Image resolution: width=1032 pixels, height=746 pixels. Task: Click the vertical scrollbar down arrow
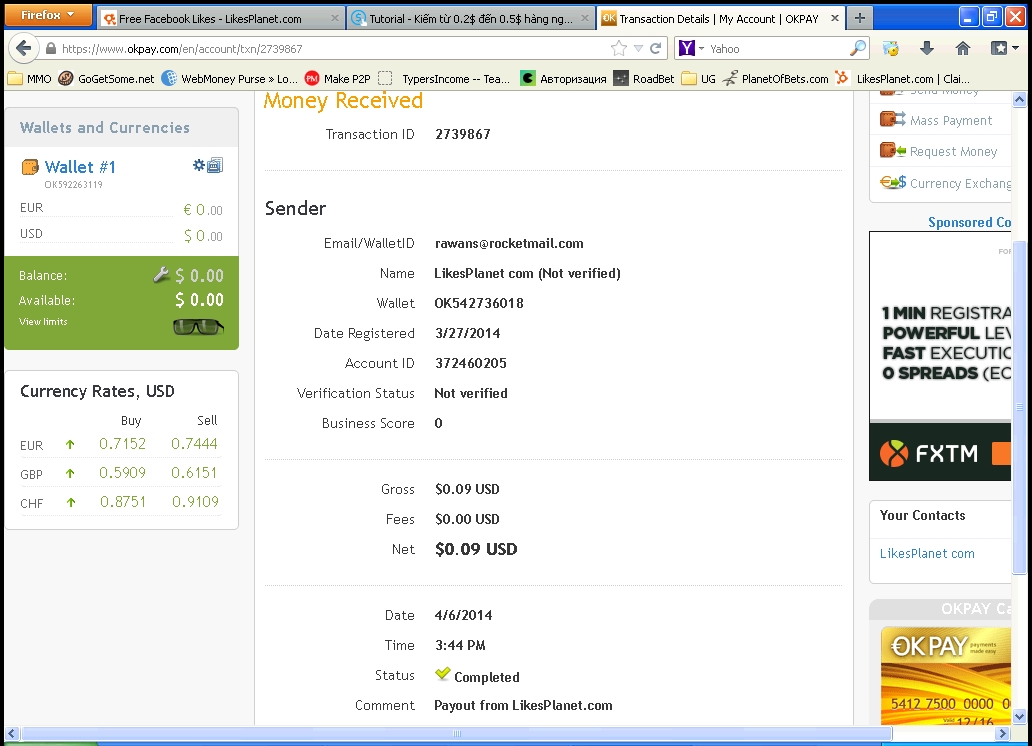(x=1019, y=717)
